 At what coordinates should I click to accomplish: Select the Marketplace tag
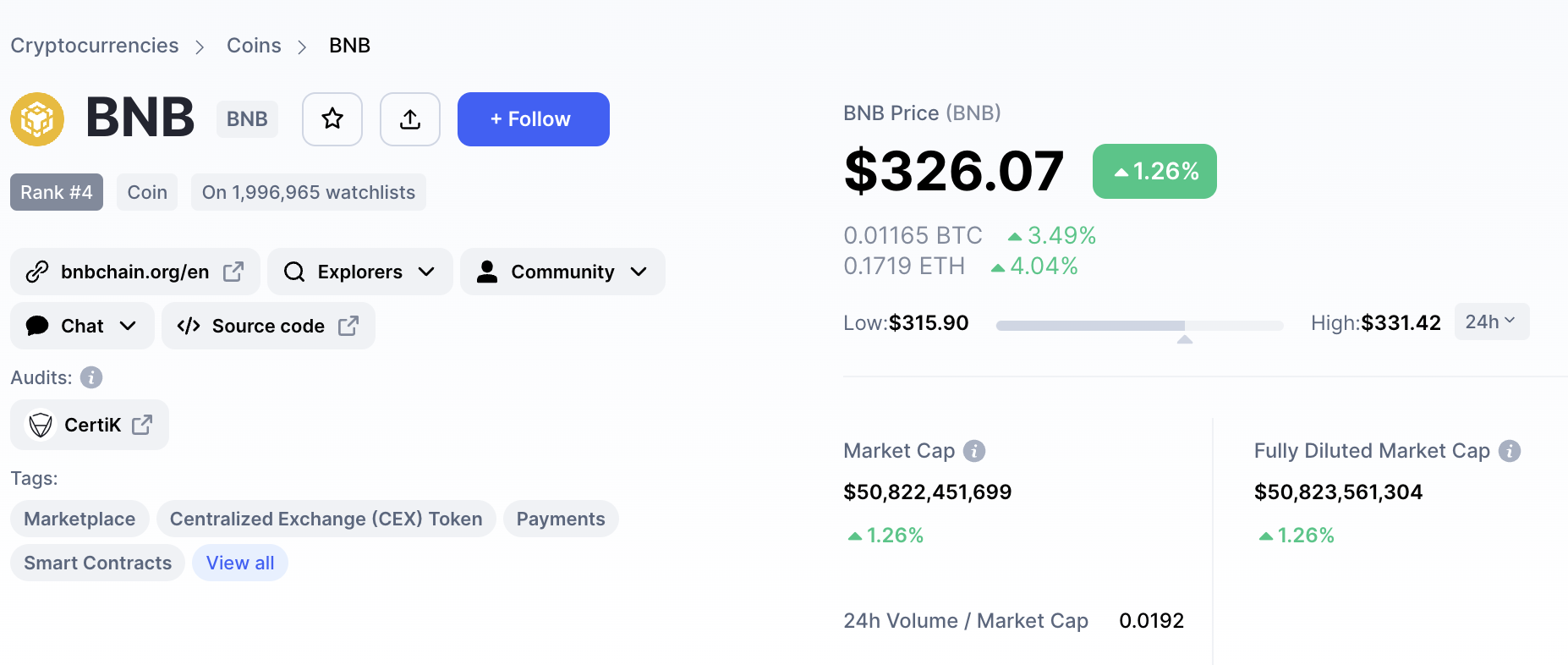click(x=79, y=519)
